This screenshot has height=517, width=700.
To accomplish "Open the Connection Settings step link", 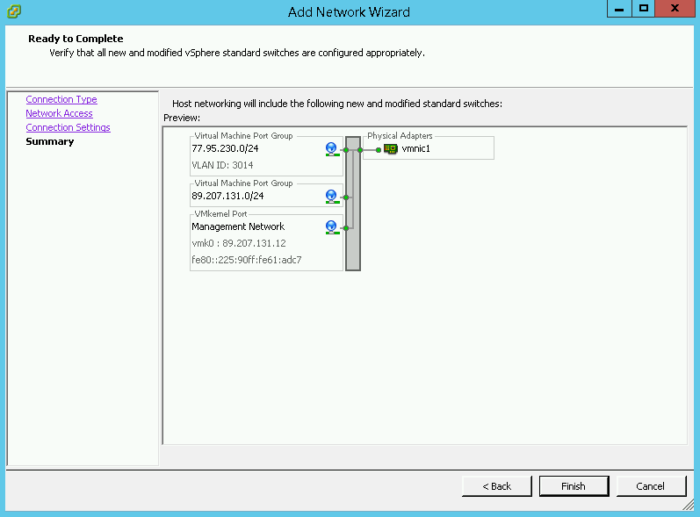I will (68, 127).
